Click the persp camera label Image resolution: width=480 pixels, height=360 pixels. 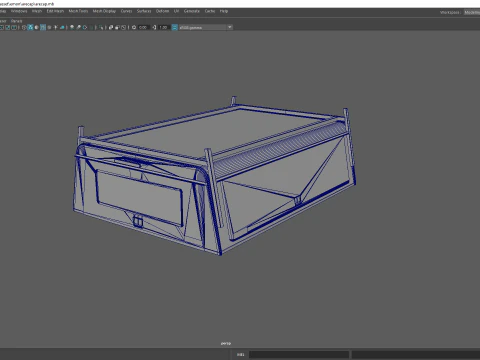pos(226,343)
